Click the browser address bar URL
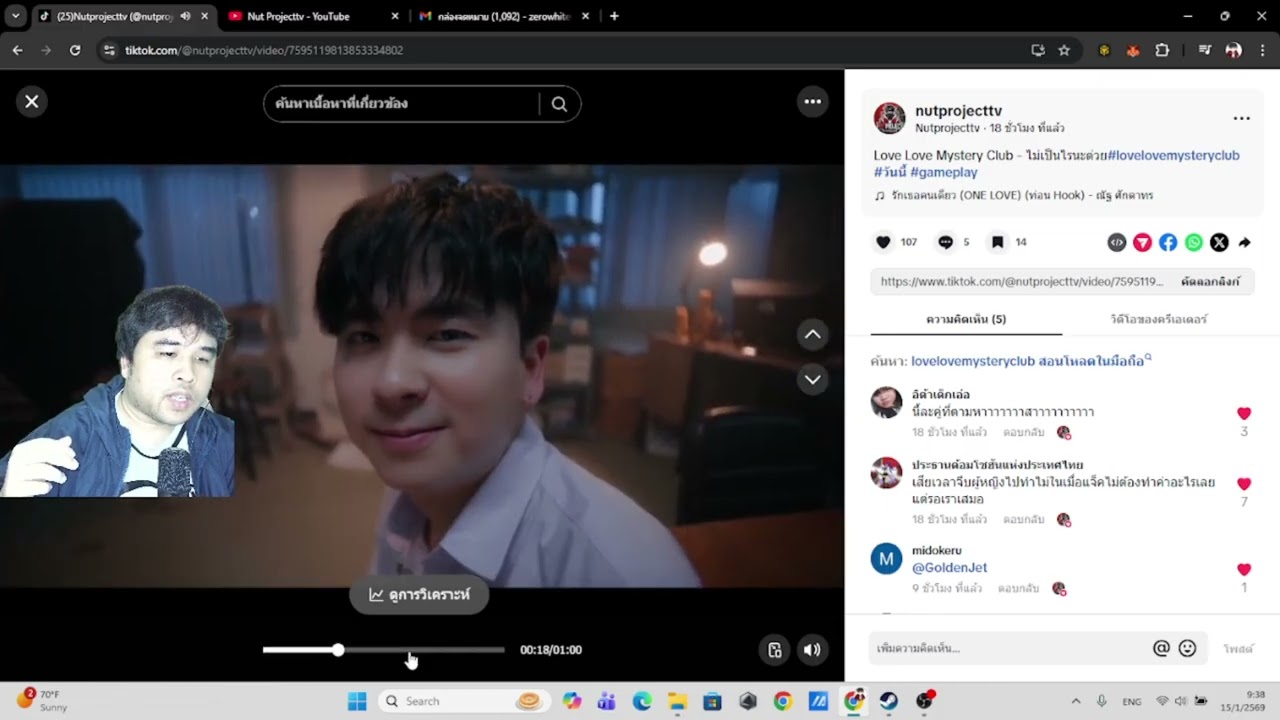This screenshot has height=720, width=1280. [264, 50]
